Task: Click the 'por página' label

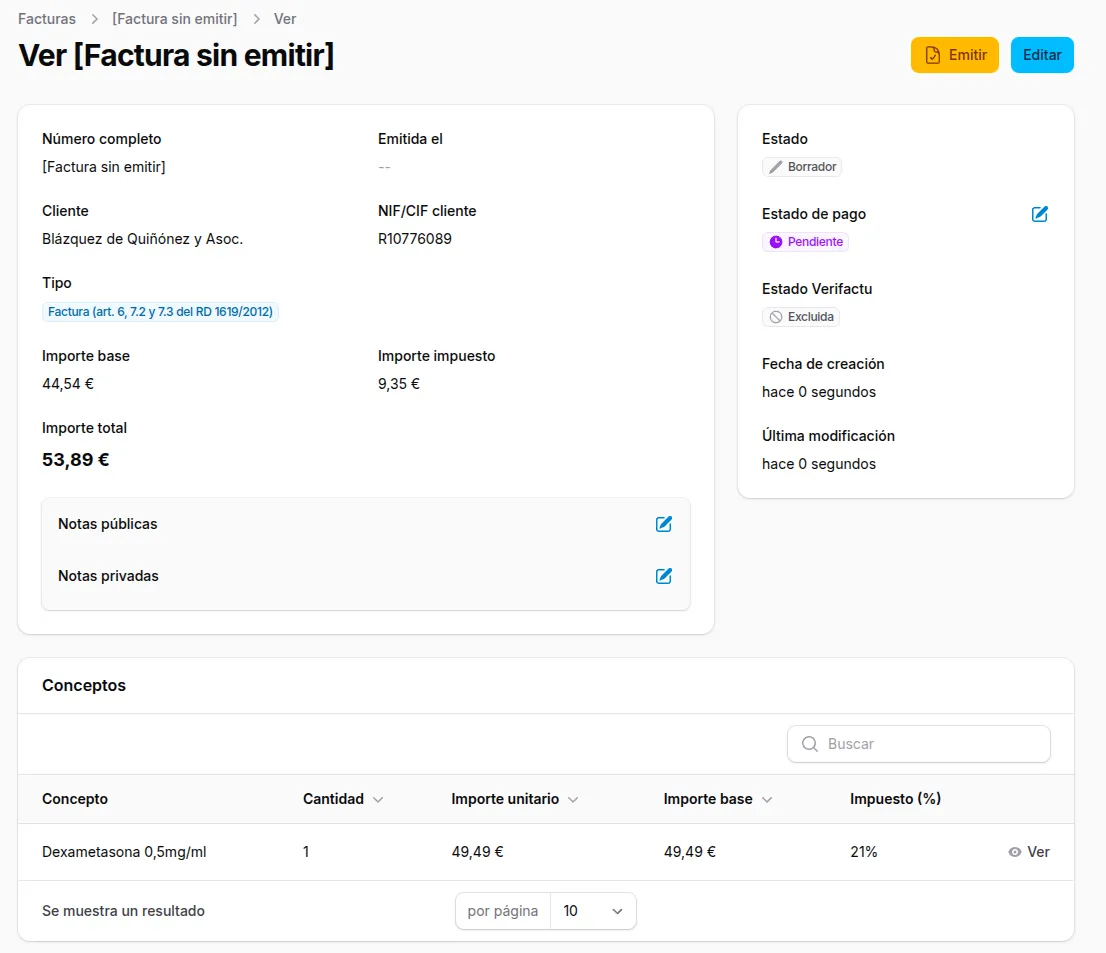Action: 502,911
